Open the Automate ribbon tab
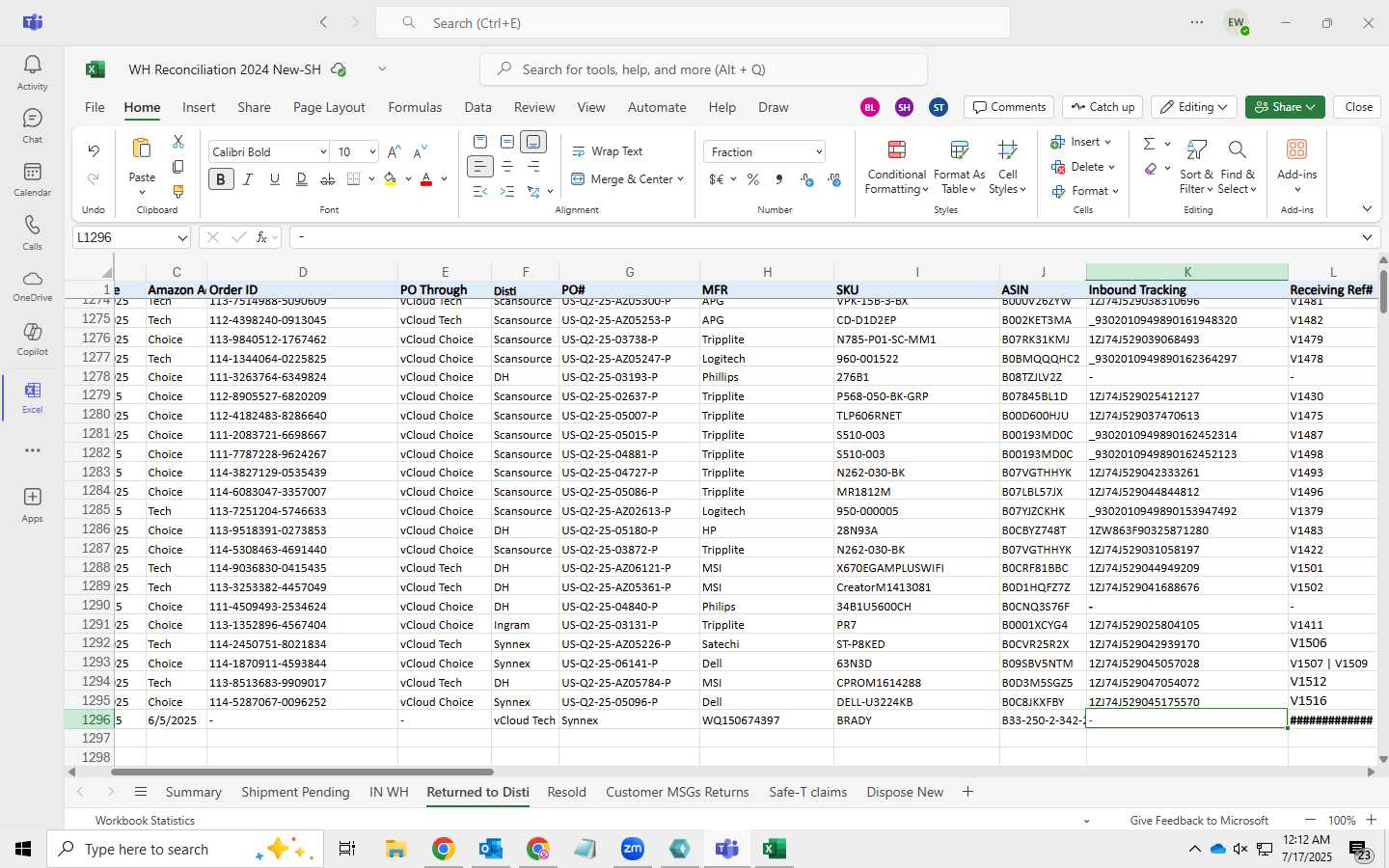Image resolution: width=1389 pixels, height=868 pixels. [657, 107]
